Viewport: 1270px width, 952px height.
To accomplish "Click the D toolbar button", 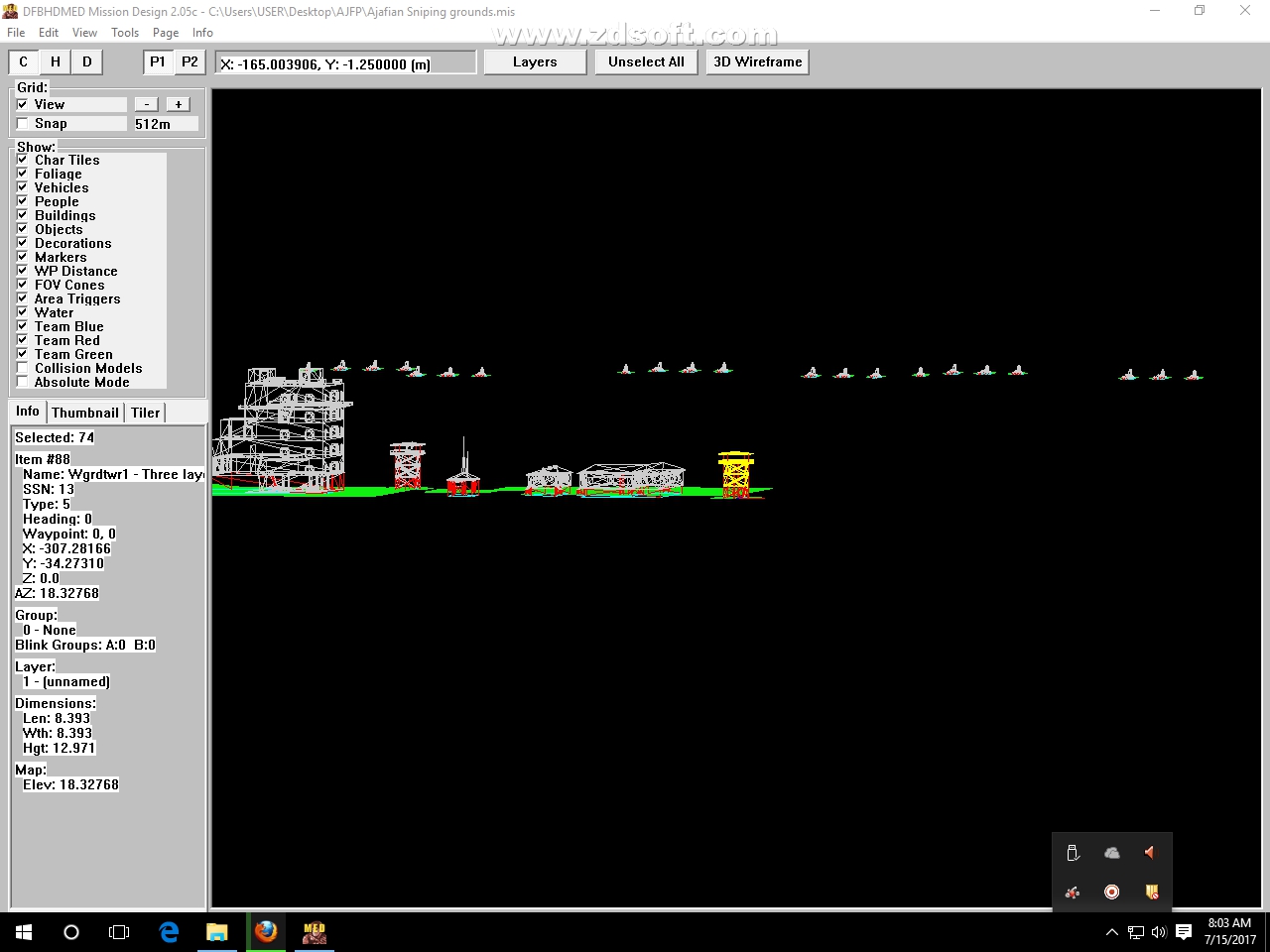I will coord(87,61).
